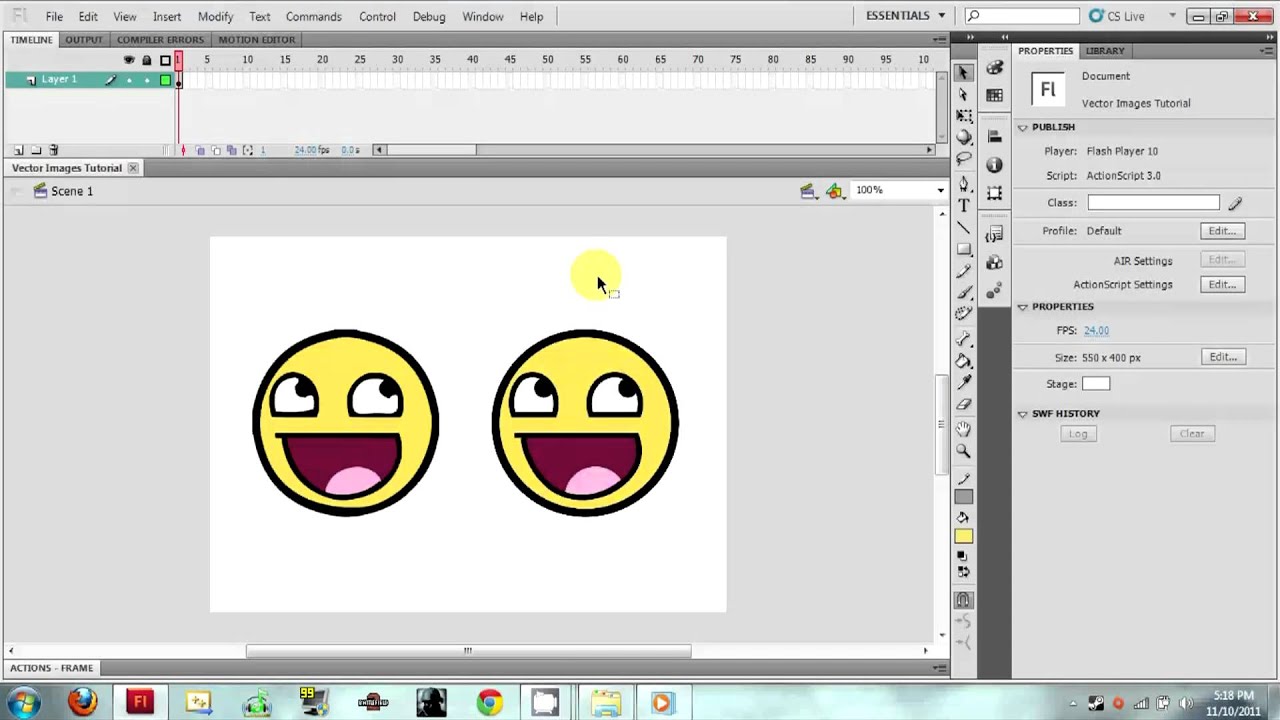
Task: Click the Edit Class pencil icon
Action: (x=1235, y=203)
